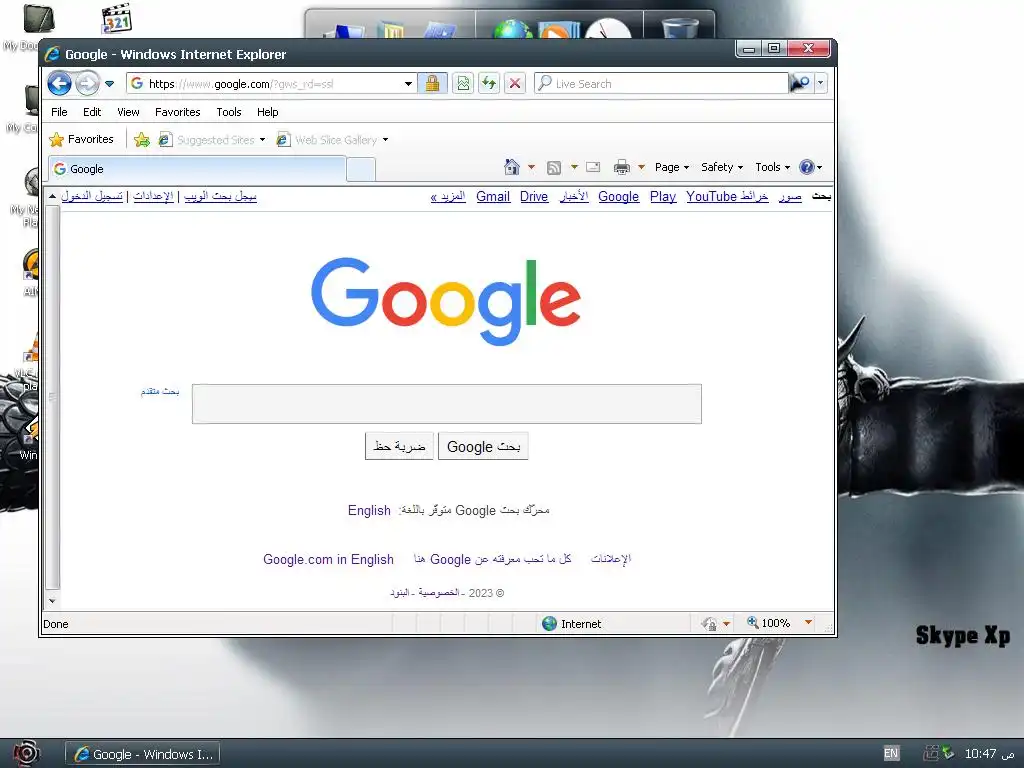The width and height of the screenshot is (1024, 768).
Task: Open the View menu
Action: pyautogui.click(x=128, y=112)
